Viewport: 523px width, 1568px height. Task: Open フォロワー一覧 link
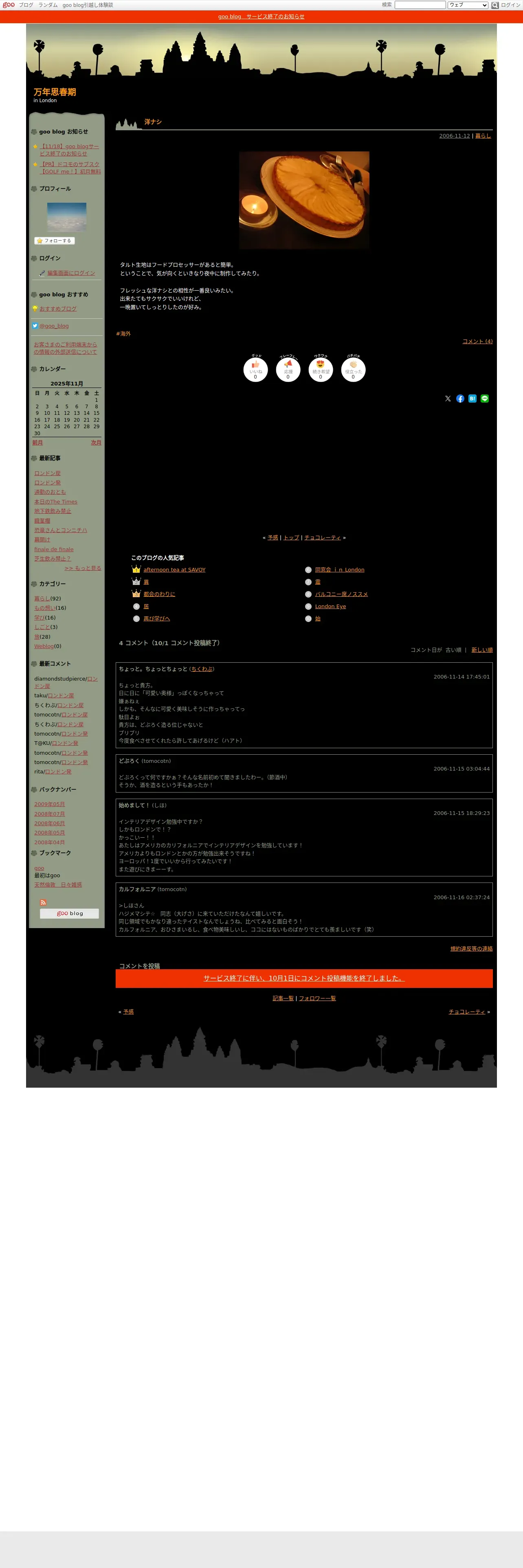tap(317, 998)
